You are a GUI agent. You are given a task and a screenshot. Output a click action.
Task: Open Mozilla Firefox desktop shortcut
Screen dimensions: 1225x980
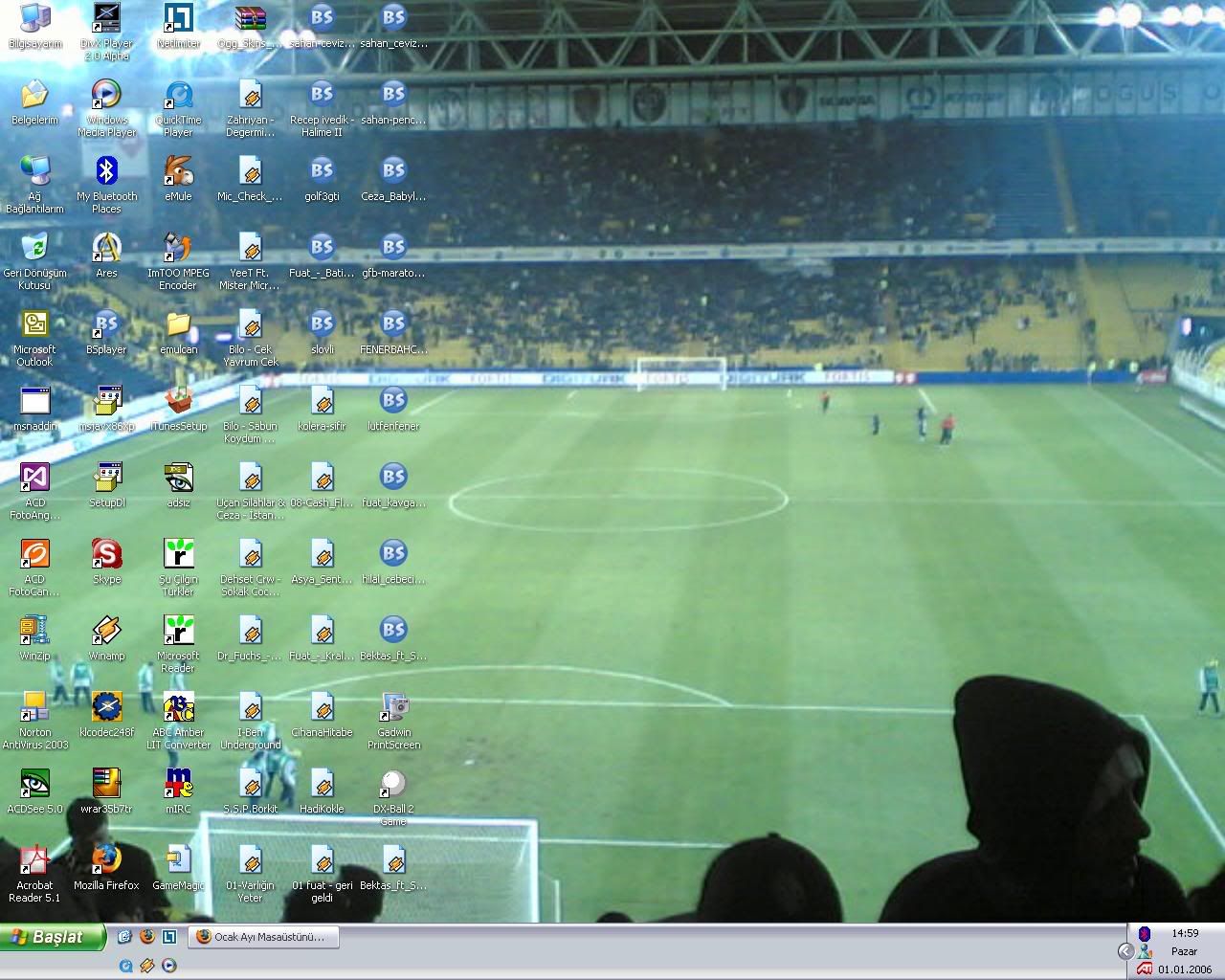coord(106,861)
